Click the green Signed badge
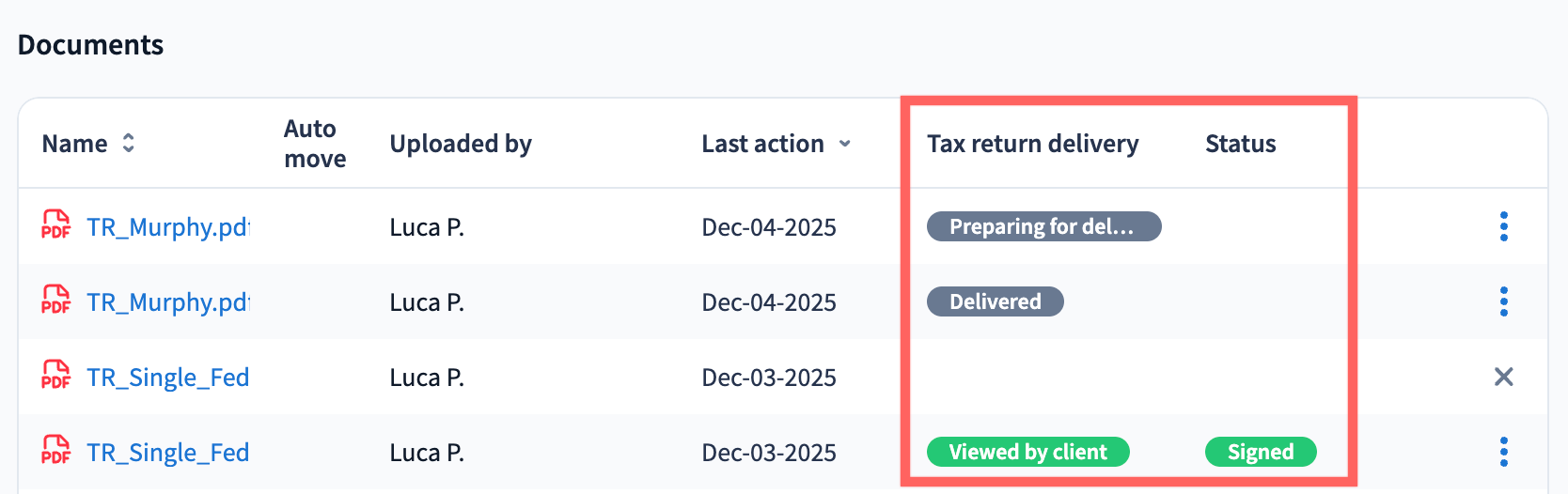Screen dimensions: 1568x494 (1260, 452)
